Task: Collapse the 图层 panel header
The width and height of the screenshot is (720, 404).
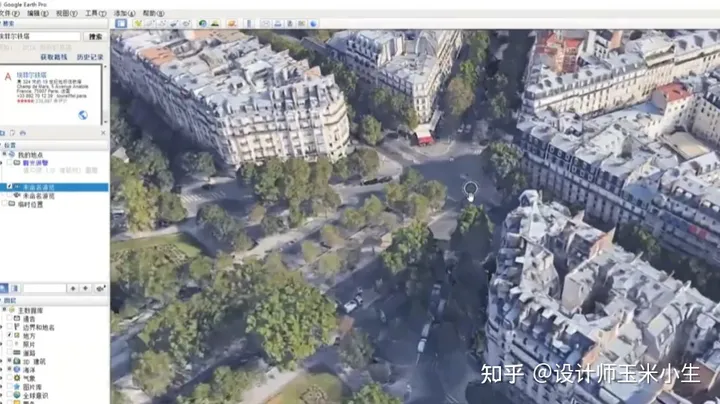Action: 54,300
